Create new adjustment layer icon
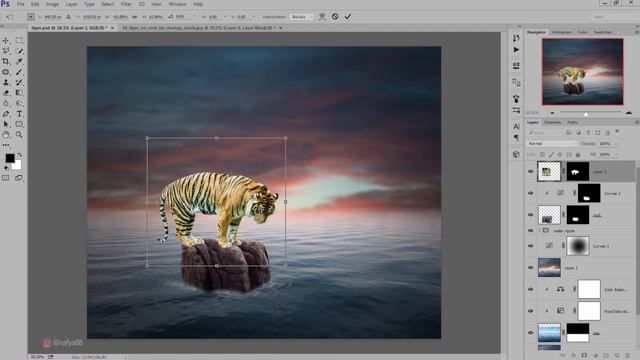Image resolution: width=640 pixels, height=360 pixels. 595,356
